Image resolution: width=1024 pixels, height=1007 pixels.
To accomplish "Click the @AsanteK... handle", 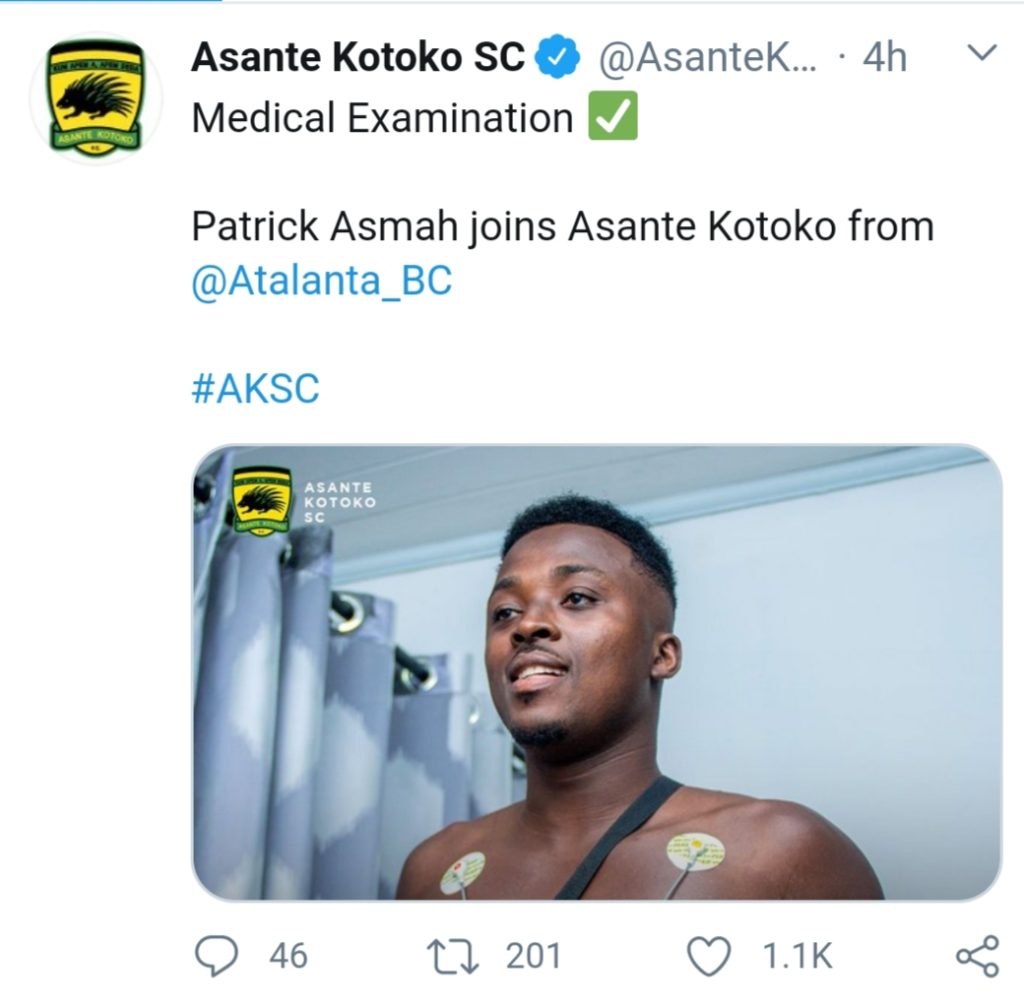I will click(707, 58).
